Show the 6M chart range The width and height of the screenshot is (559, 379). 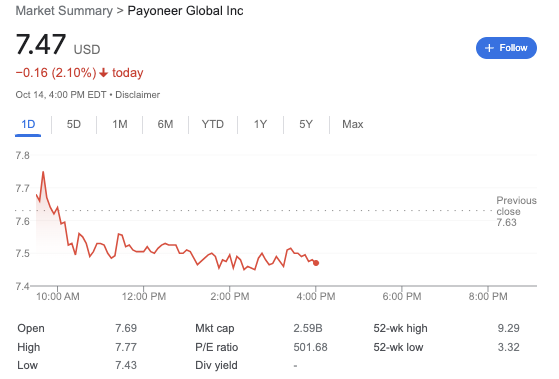pos(165,124)
